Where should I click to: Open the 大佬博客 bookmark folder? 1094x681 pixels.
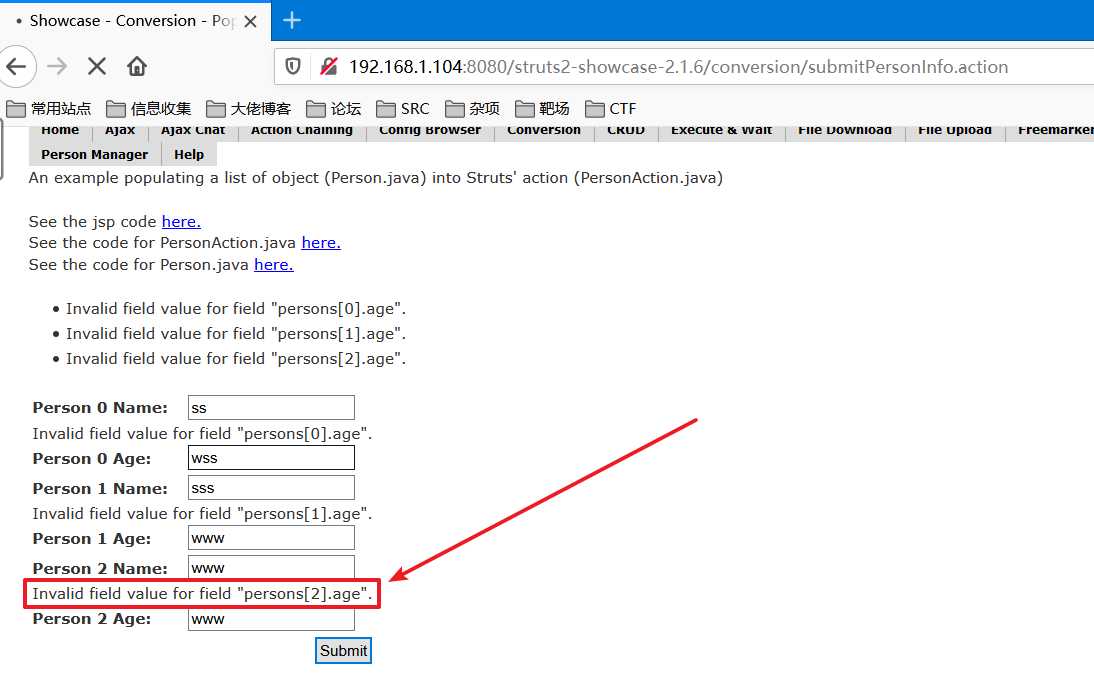[248, 109]
